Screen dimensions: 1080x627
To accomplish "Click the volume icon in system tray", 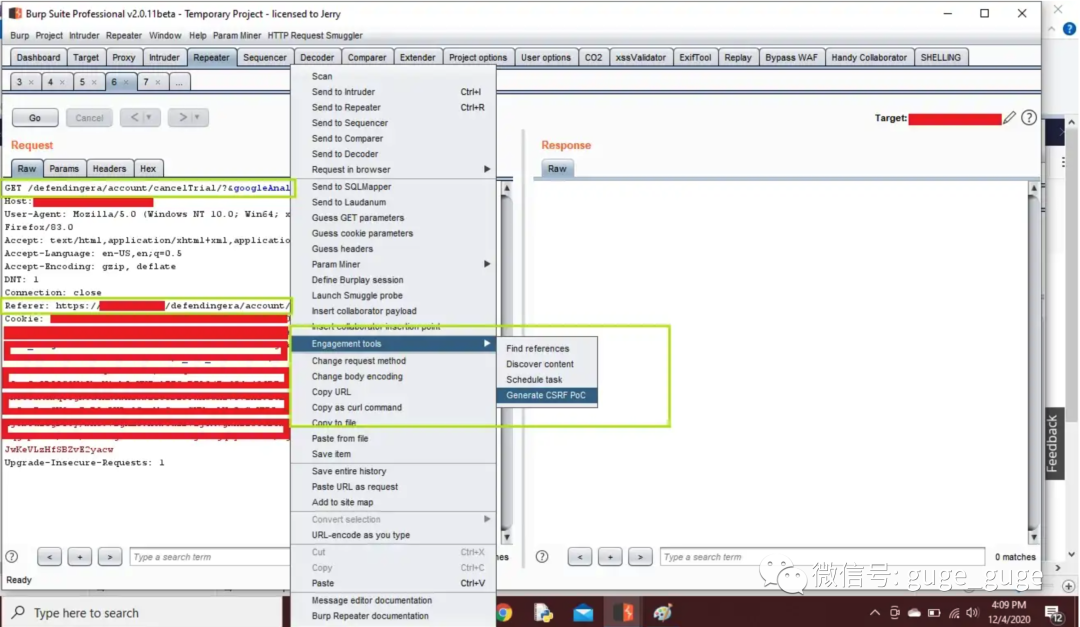I will (972, 613).
